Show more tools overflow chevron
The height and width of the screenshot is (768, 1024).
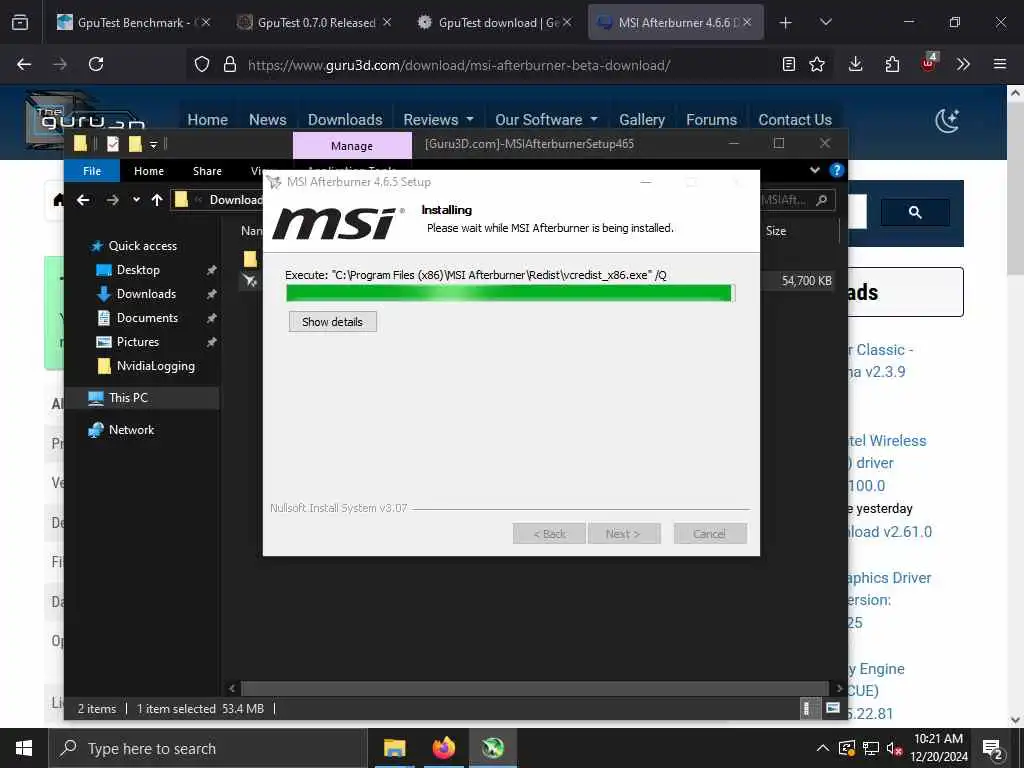point(963,64)
